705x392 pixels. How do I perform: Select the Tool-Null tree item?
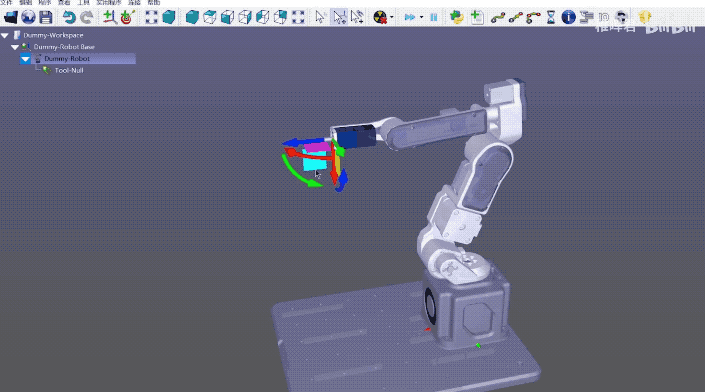coord(69,70)
